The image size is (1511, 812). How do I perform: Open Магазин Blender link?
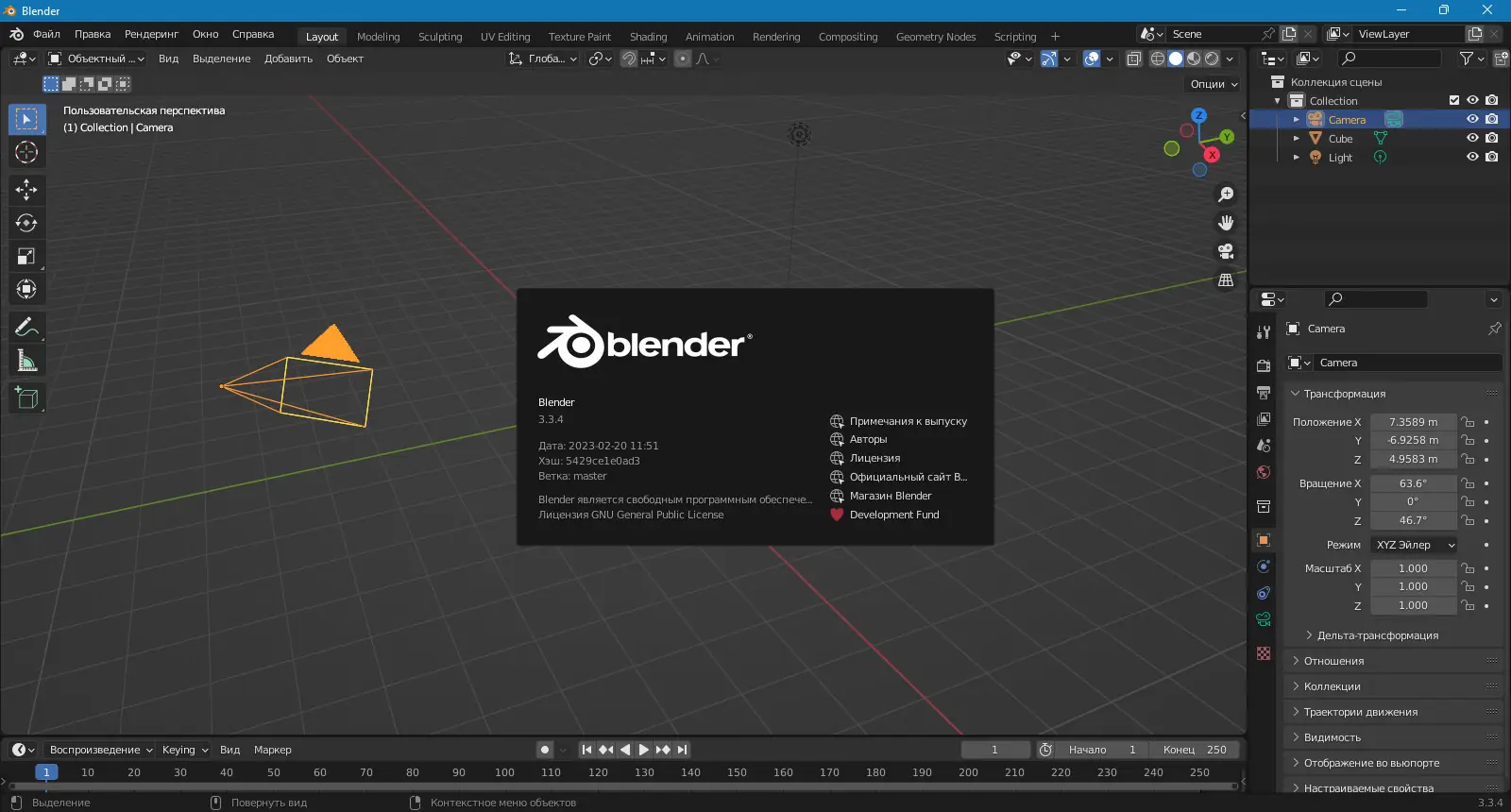[x=880, y=496]
